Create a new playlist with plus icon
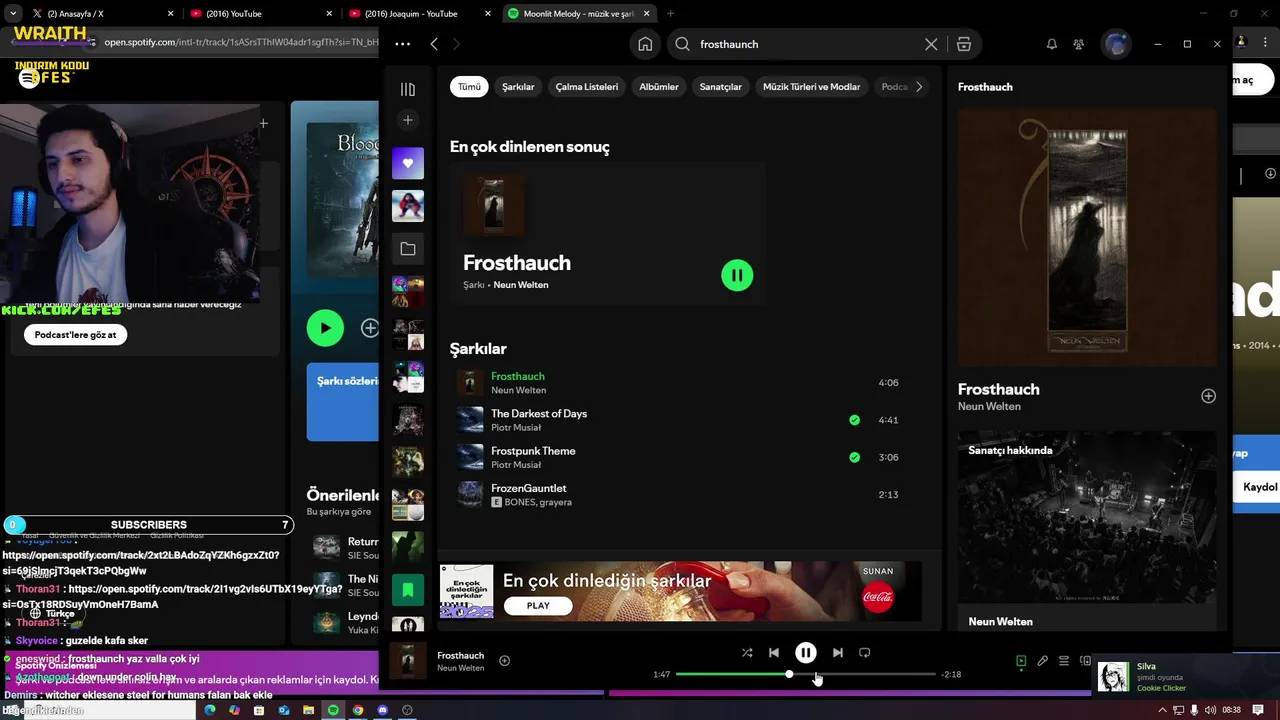The height and width of the screenshot is (720, 1280). click(407, 120)
